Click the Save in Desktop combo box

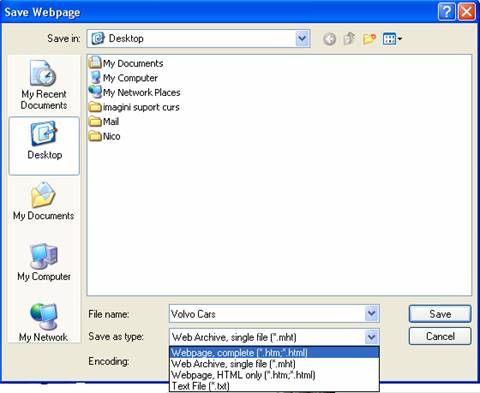(199, 39)
